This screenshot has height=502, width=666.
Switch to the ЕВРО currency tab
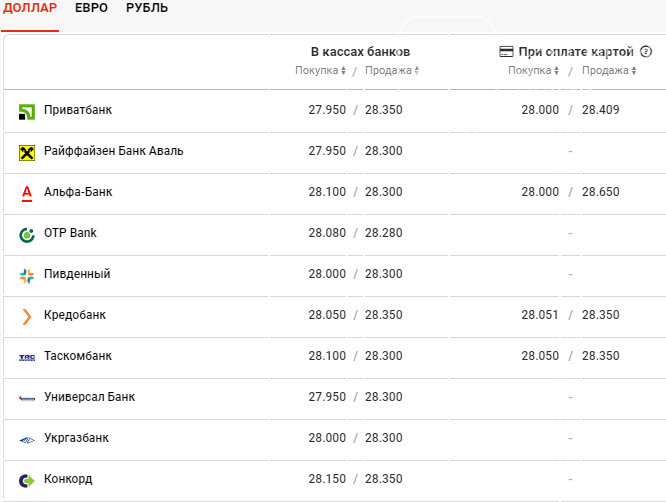click(x=92, y=8)
